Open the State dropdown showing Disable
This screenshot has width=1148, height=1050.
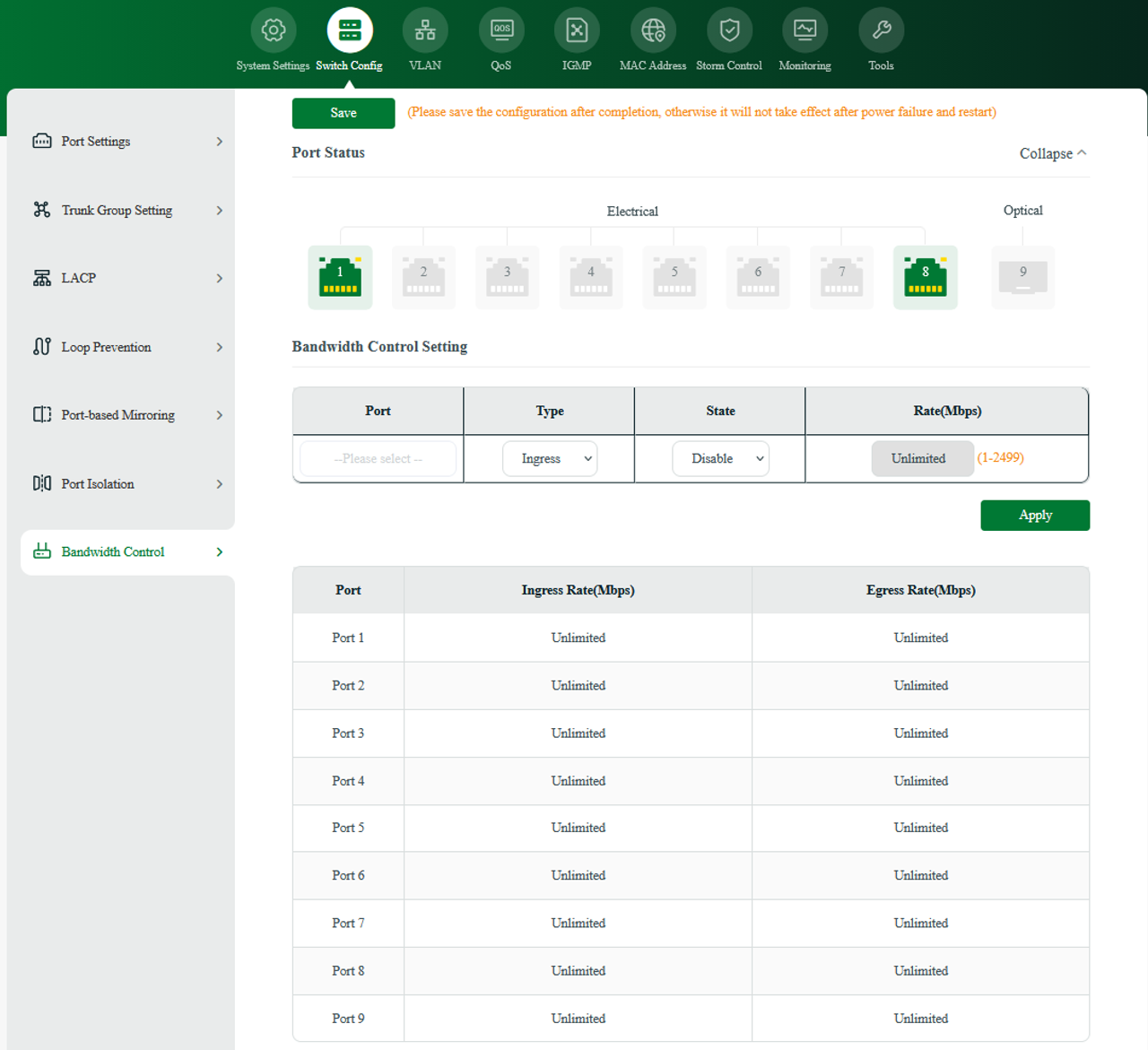pos(720,458)
